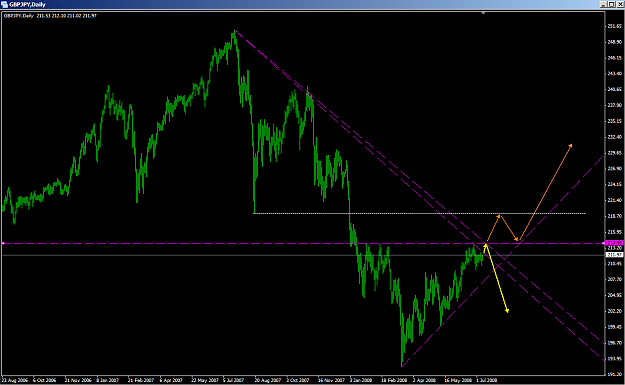The height and width of the screenshot is (385, 625).
Task: Click the chart shift triangle marker at the chart top
Action: (x=483, y=13)
